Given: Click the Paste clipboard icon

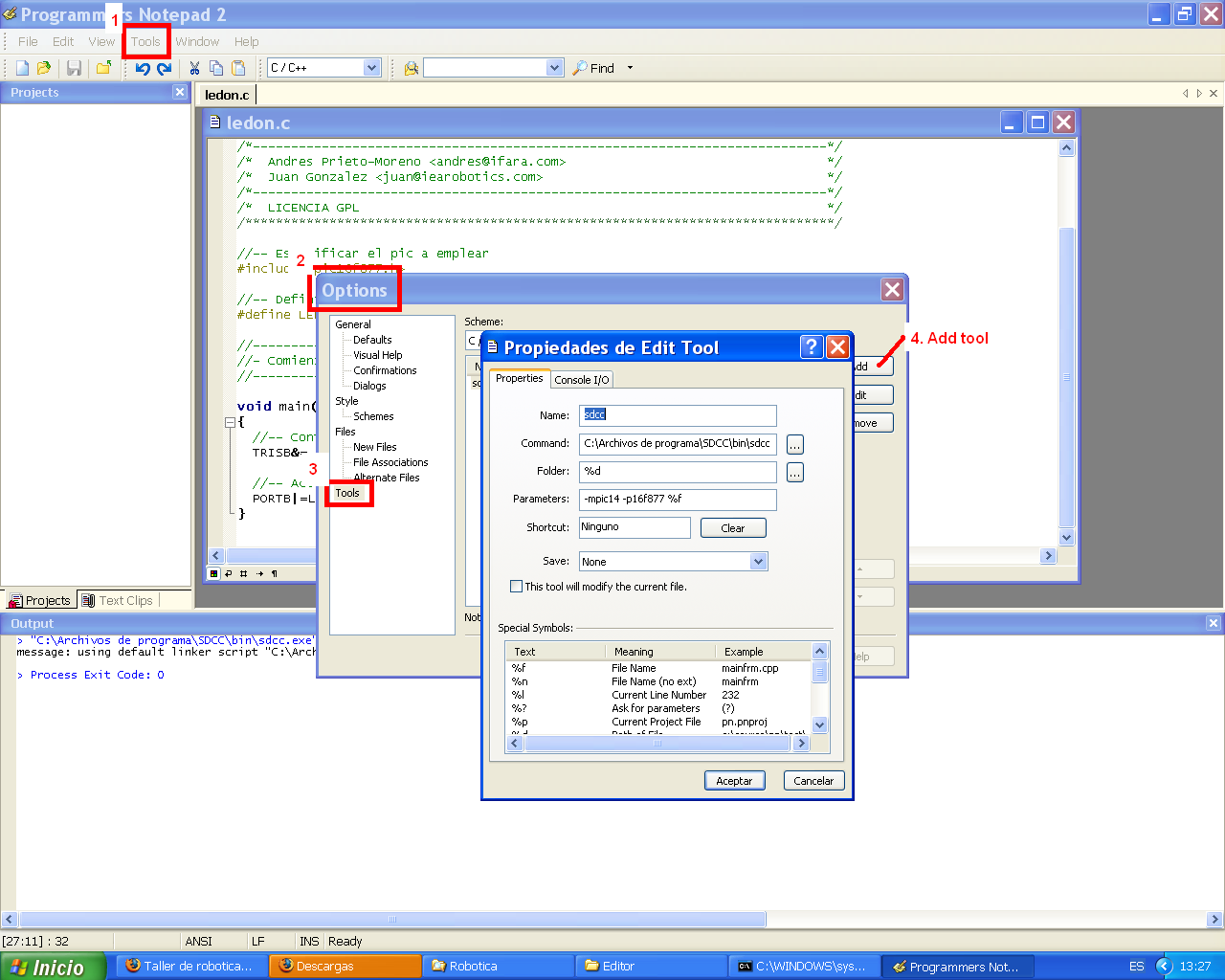Looking at the screenshot, I should coord(238,68).
